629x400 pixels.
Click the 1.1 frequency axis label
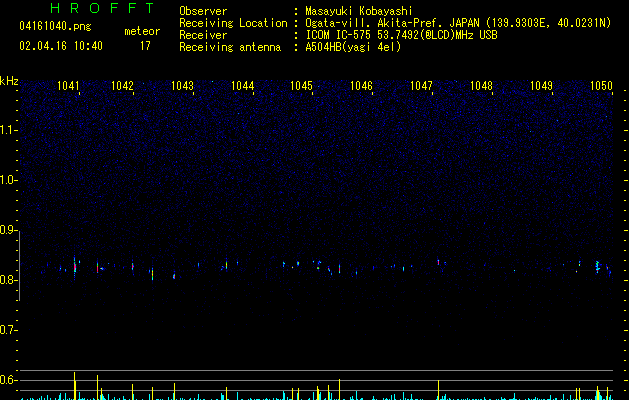click(x=8, y=130)
